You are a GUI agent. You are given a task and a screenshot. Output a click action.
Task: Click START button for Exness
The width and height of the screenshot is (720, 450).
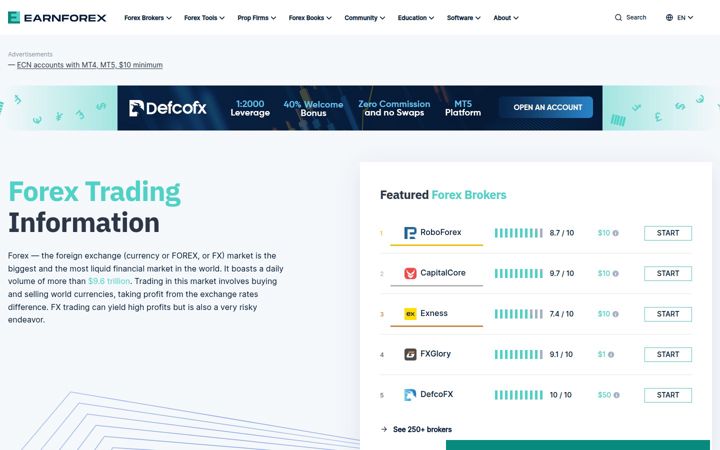(668, 314)
